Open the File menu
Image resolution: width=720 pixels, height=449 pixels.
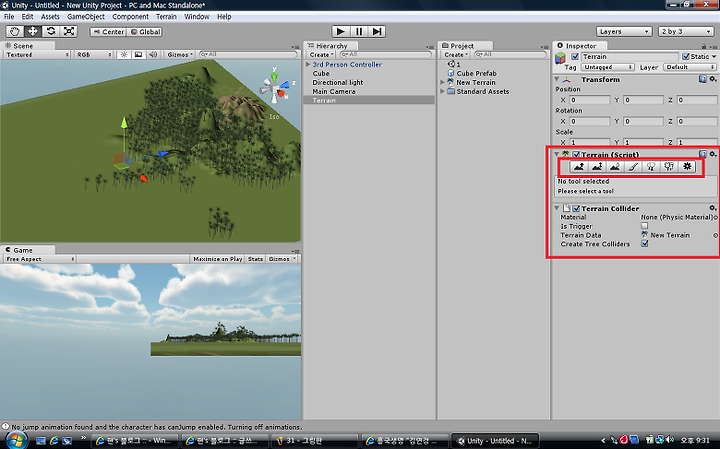(x=9, y=17)
